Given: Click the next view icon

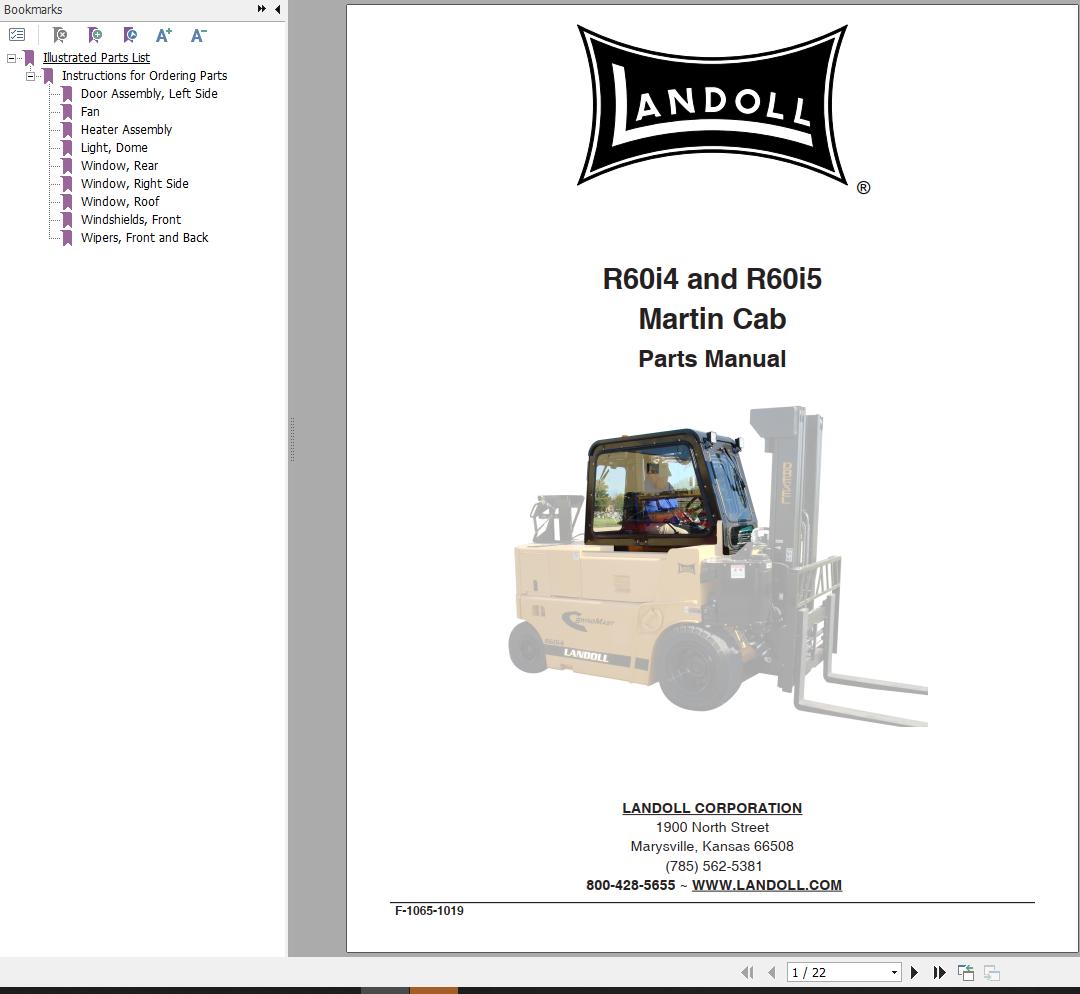Looking at the screenshot, I should point(990,971).
